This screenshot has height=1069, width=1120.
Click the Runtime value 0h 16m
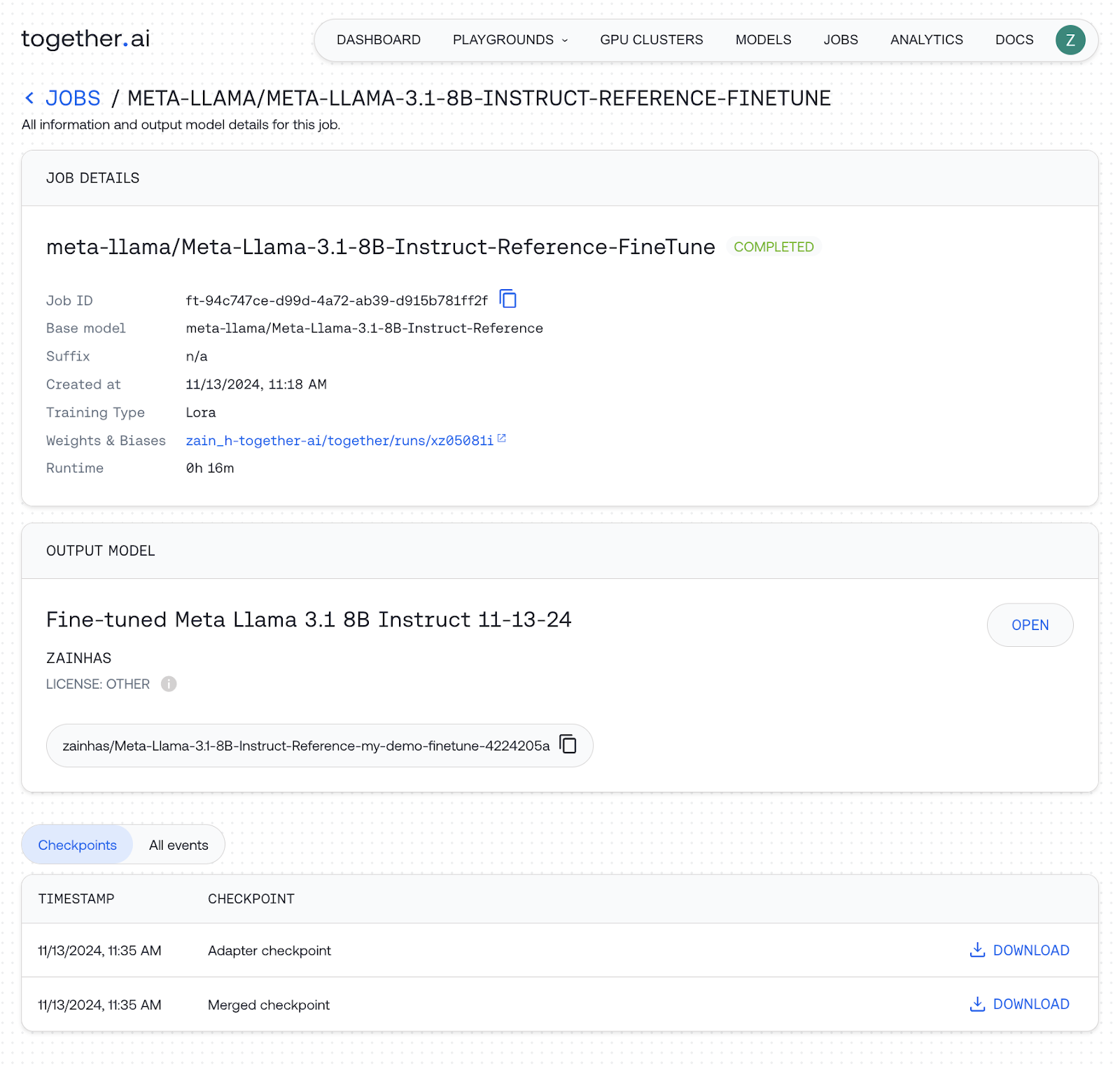coord(210,468)
